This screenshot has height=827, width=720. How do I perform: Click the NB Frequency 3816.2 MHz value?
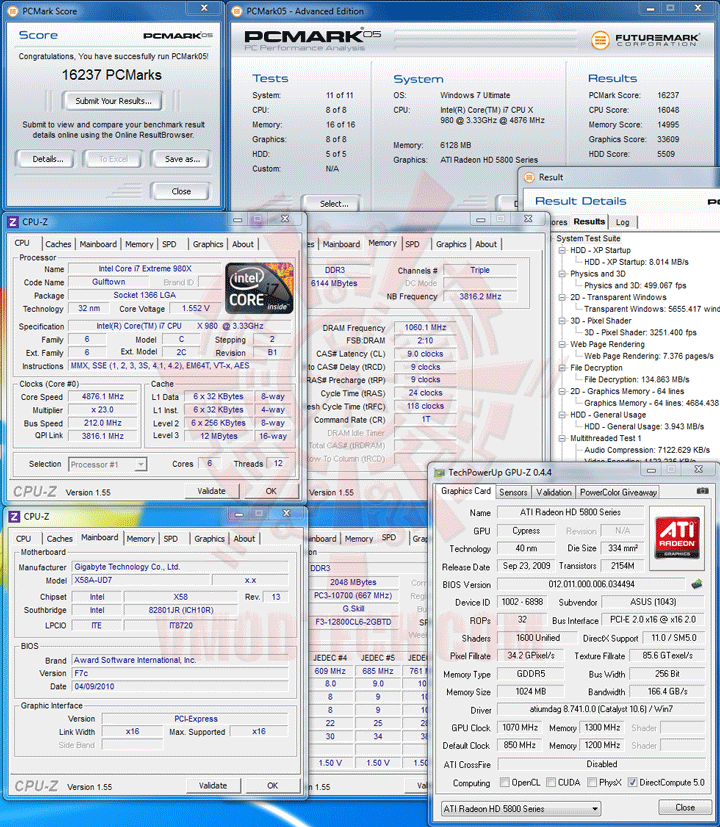point(480,296)
